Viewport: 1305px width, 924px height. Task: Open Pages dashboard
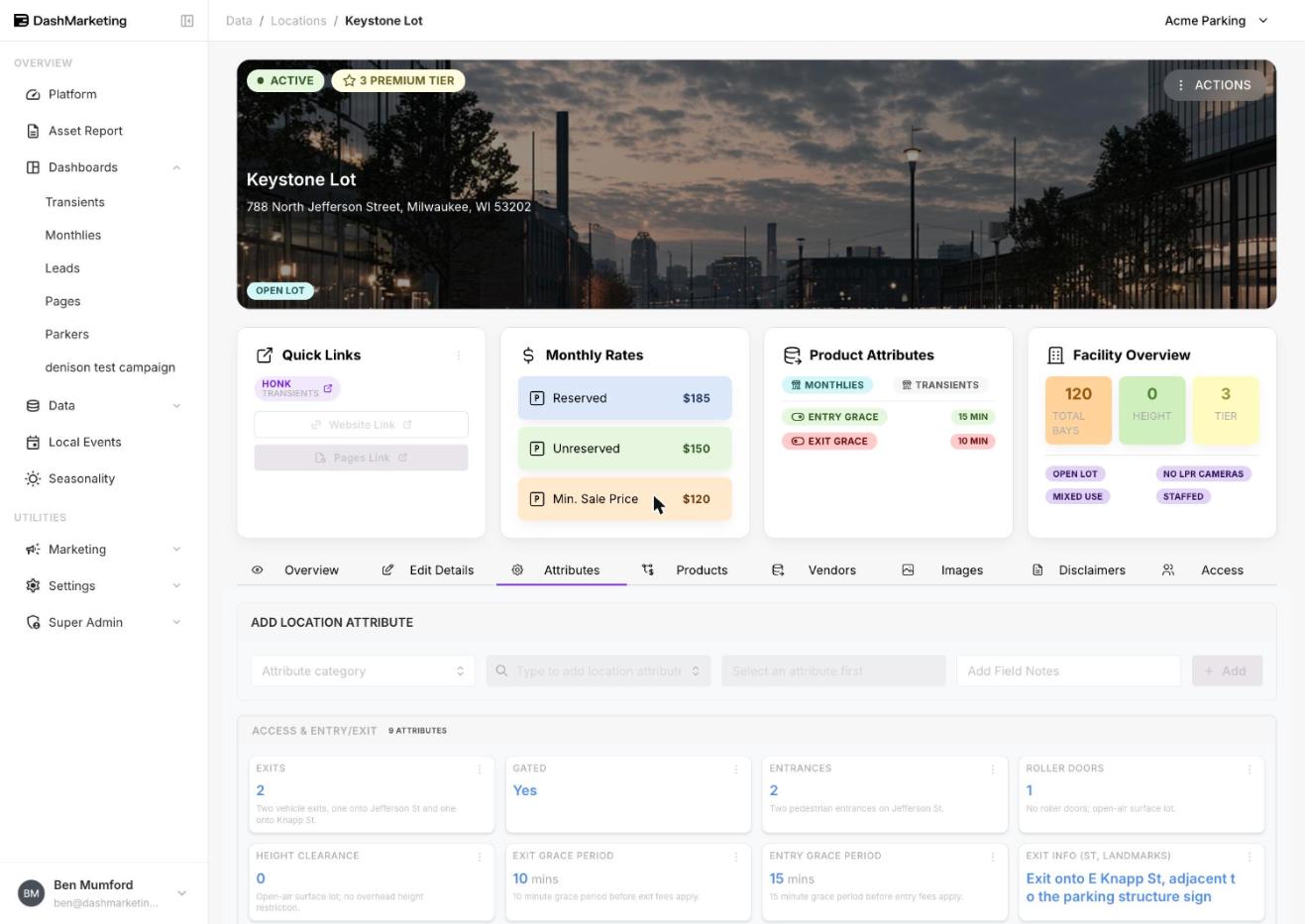(x=62, y=301)
